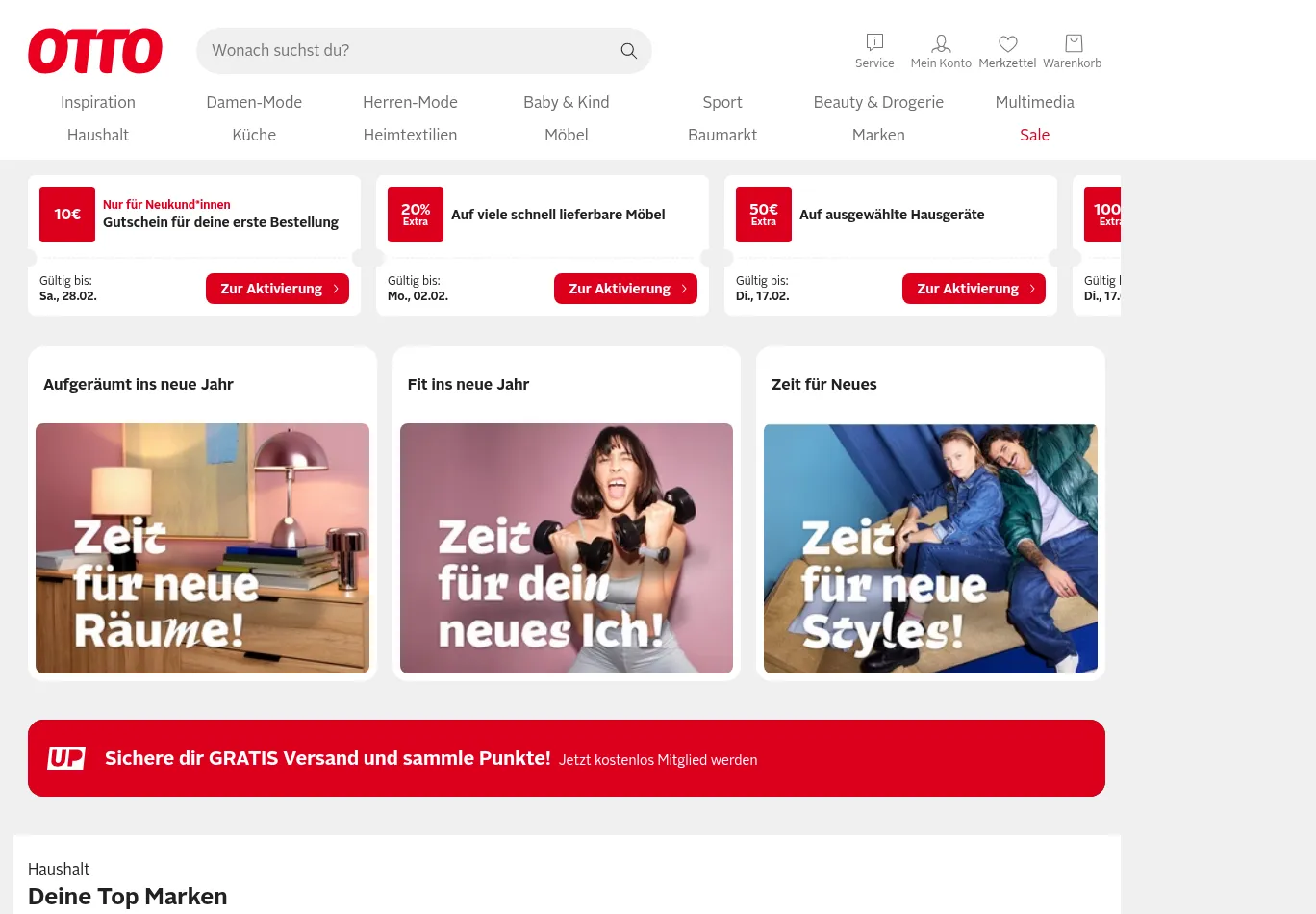The height and width of the screenshot is (914, 1316).
Task: Activate the first-order voucher via Zur Aktivierung
Action: click(x=277, y=289)
